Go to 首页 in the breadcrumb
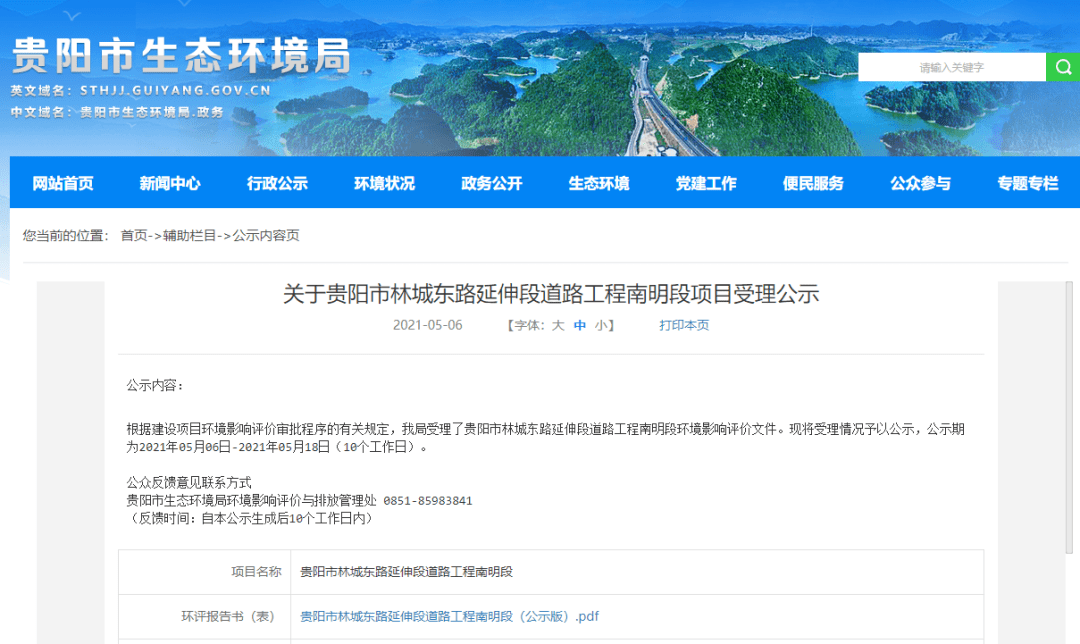This screenshot has width=1080, height=644. (134, 236)
